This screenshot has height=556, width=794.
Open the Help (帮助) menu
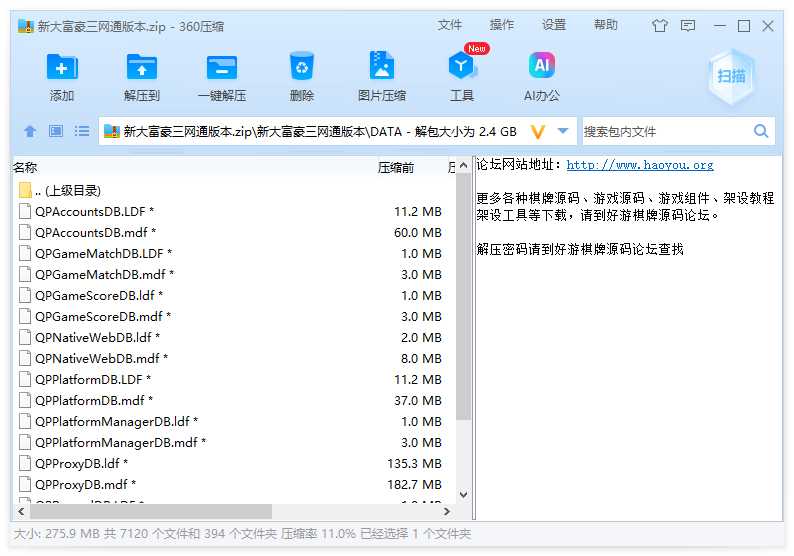[606, 25]
